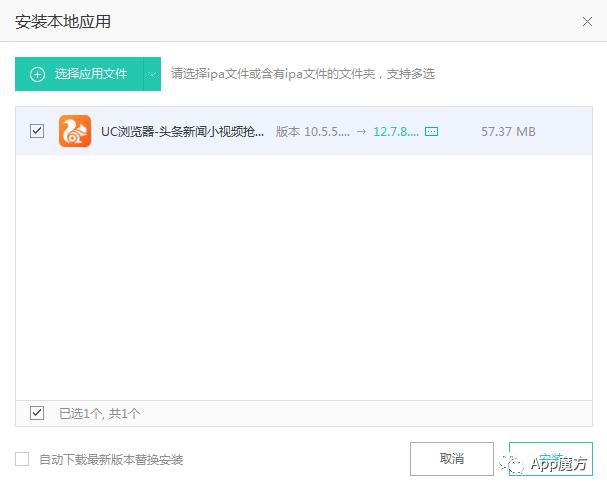Uncheck the UC浏览器 app checkbox
This screenshot has width=607, height=491.
(x=37, y=131)
